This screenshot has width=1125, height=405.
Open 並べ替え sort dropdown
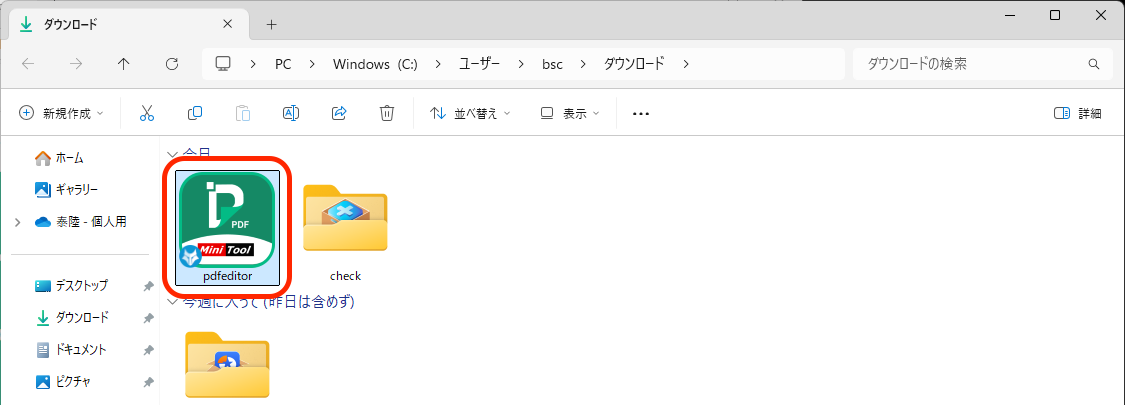(x=470, y=113)
